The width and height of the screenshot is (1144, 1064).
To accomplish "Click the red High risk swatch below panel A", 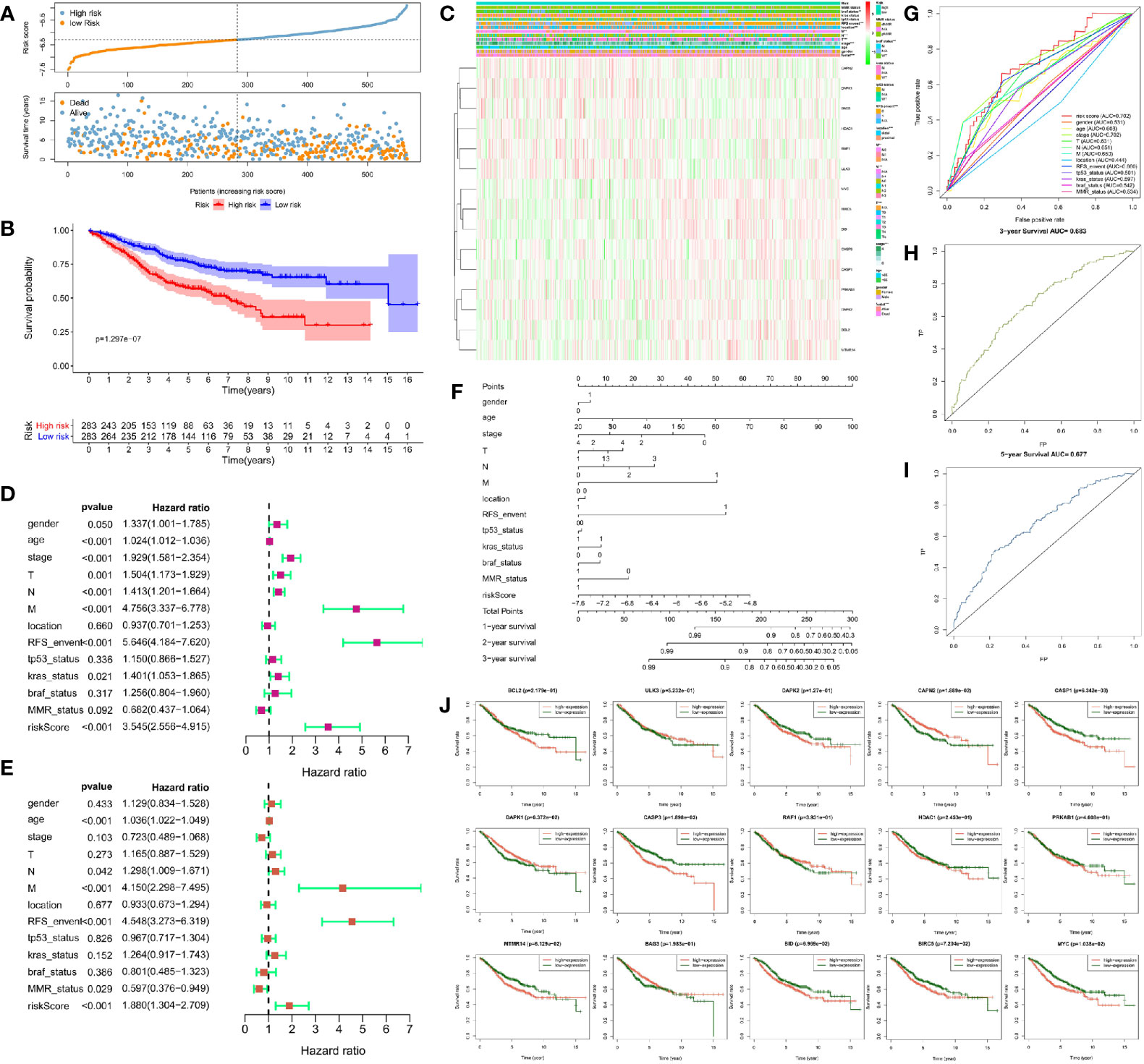I will point(219,205).
